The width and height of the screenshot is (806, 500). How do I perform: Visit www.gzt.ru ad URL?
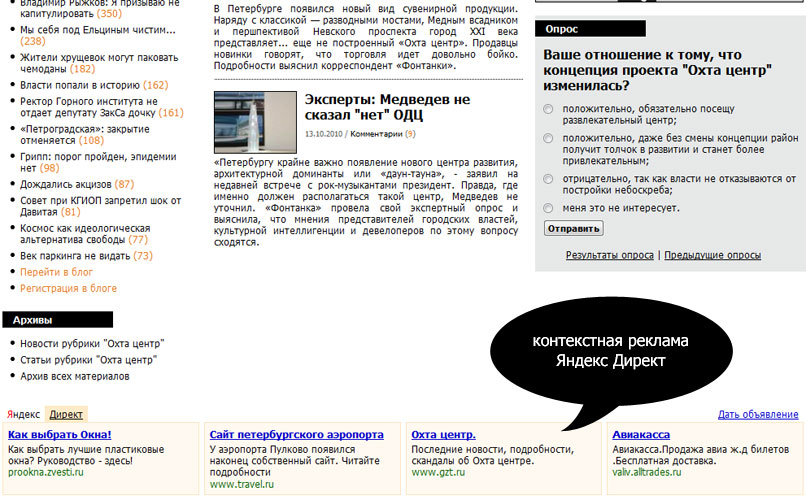(x=438, y=472)
